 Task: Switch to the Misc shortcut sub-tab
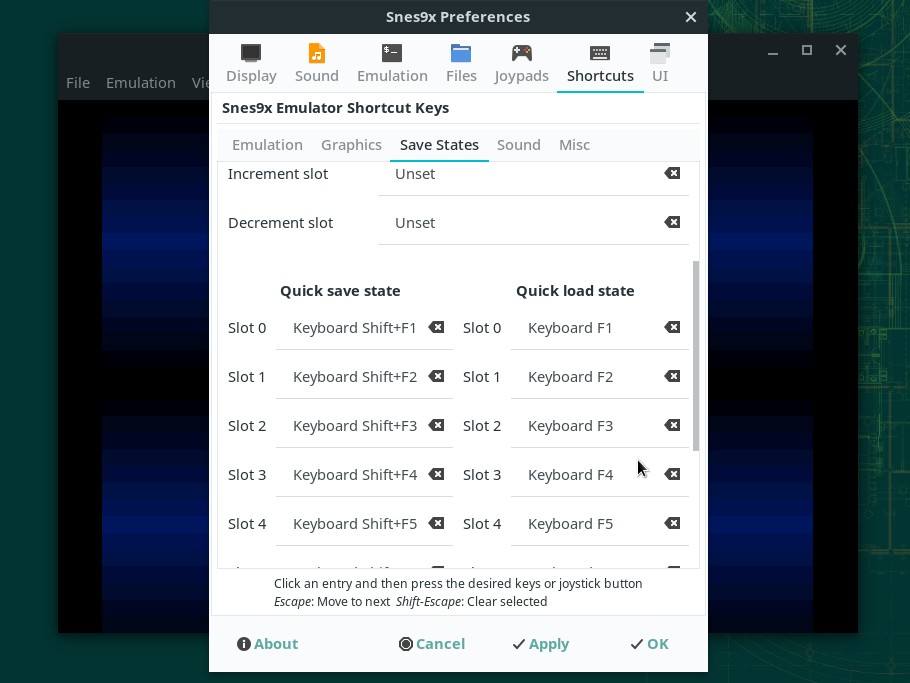click(575, 145)
